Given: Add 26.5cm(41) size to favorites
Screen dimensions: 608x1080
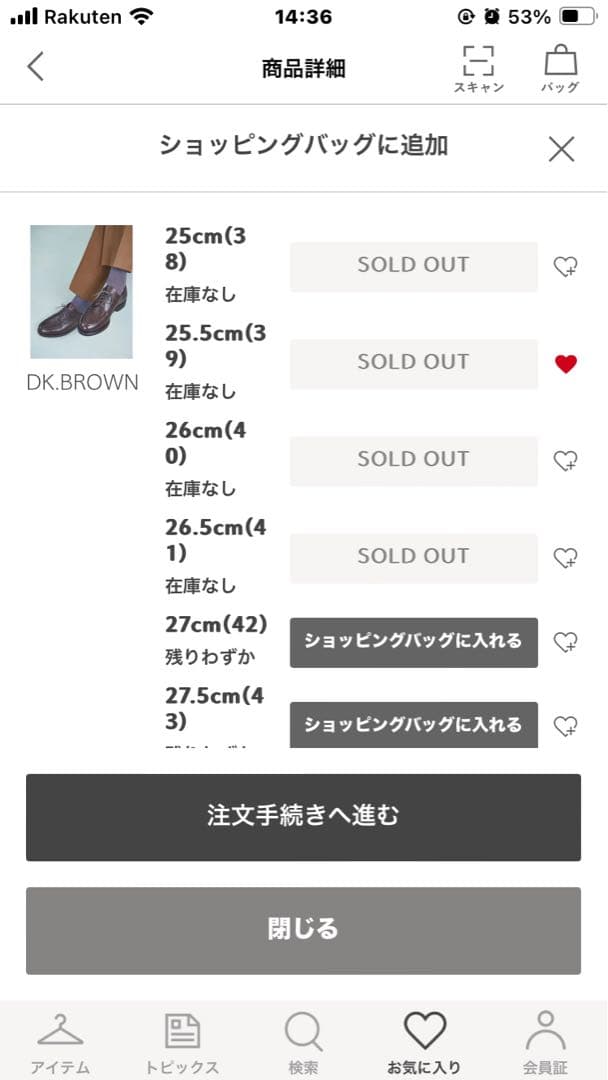Looking at the screenshot, I should [x=566, y=558].
